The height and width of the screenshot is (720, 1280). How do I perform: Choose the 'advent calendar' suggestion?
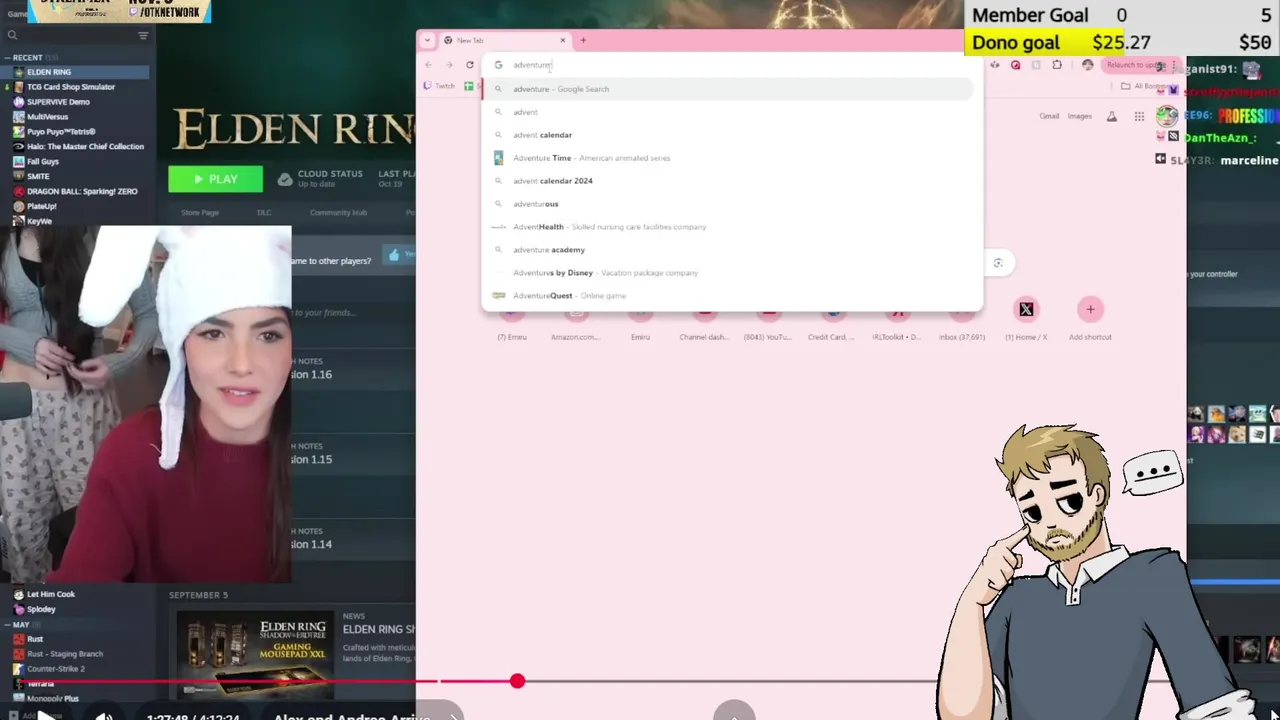pyautogui.click(x=727, y=135)
